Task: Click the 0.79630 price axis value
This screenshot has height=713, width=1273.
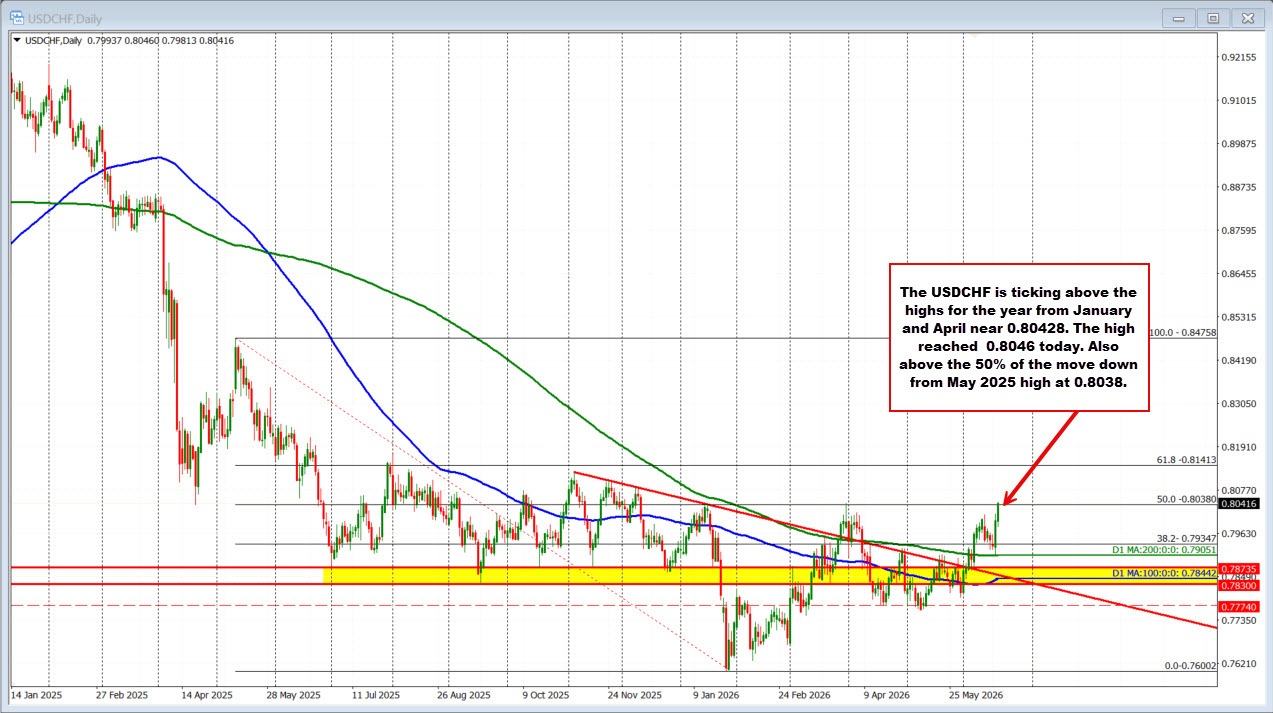Action: pyautogui.click(x=1239, y=534)
